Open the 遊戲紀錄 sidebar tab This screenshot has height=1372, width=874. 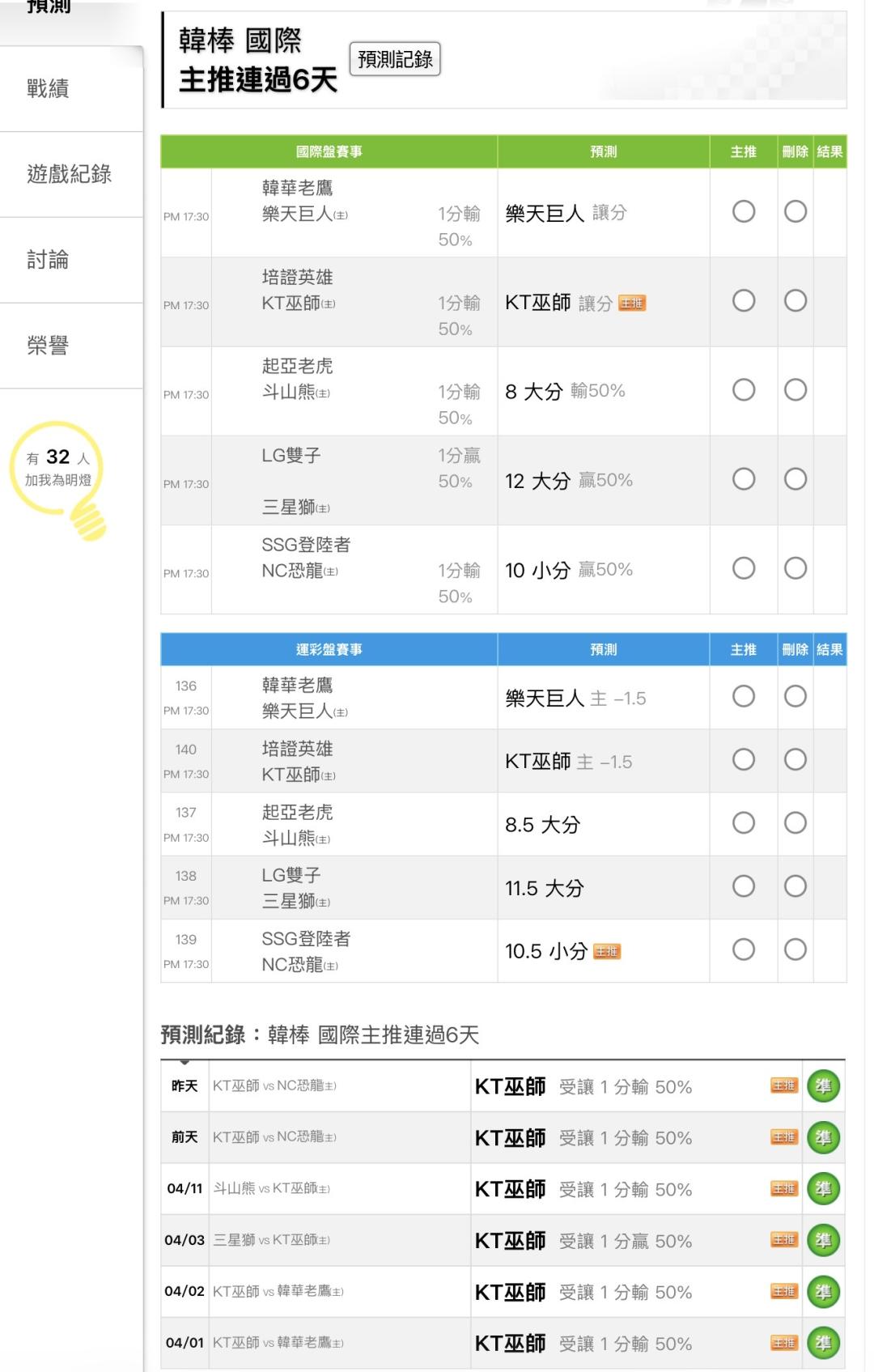tap(70, 174)
